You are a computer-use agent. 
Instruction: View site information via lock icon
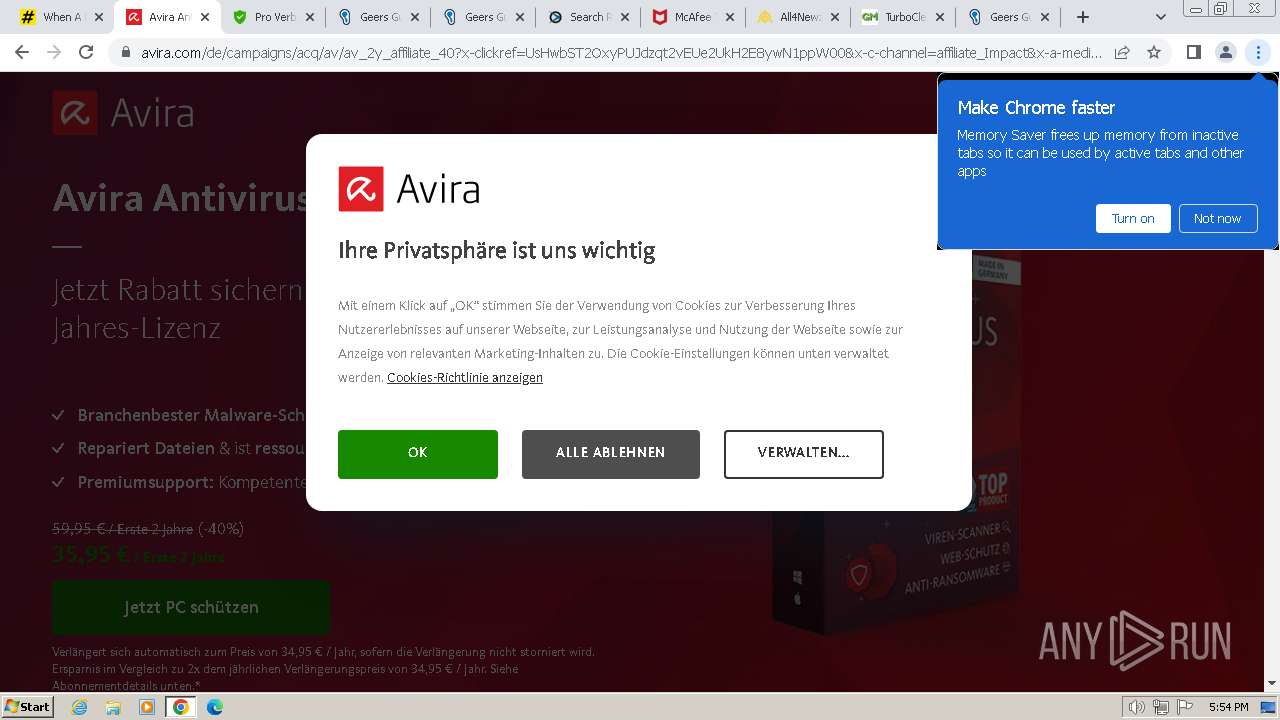click(x=127, y=52)
